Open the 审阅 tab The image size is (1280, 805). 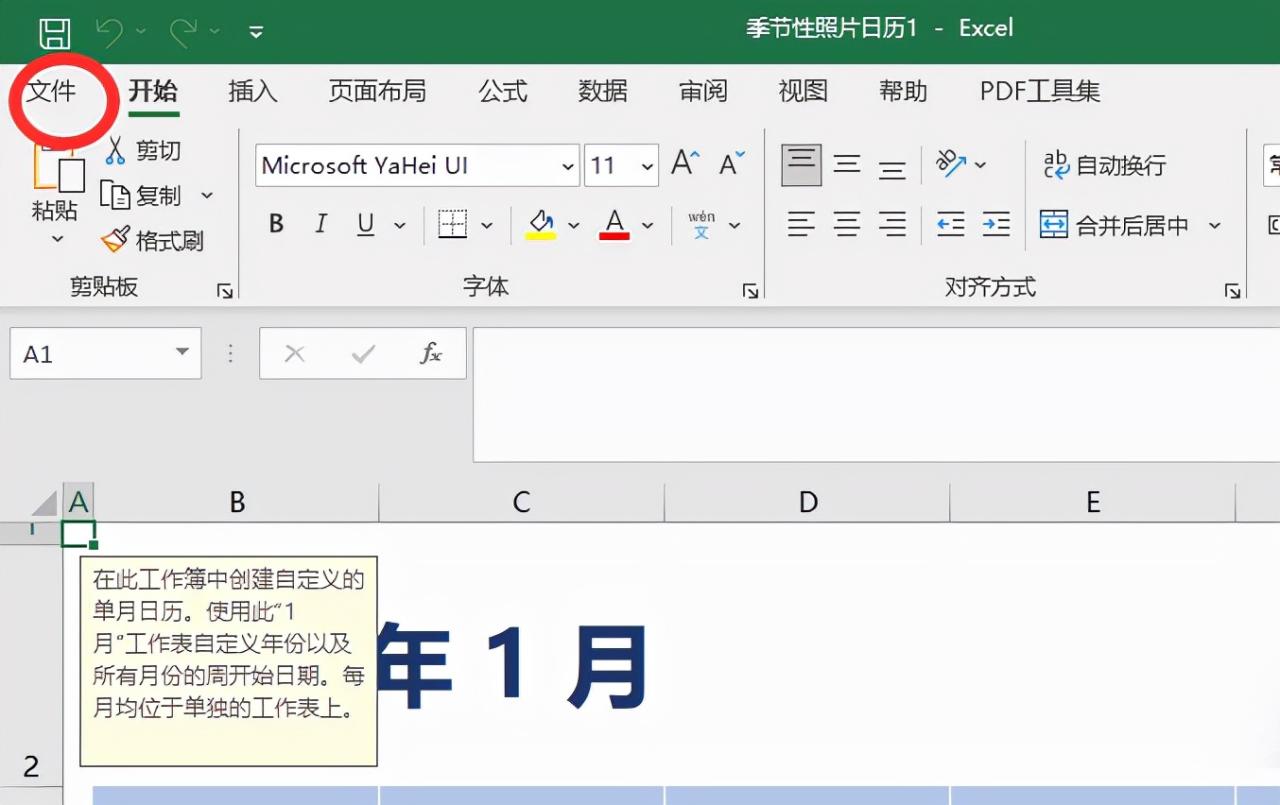pyautogui.click(x=703, y=91)
